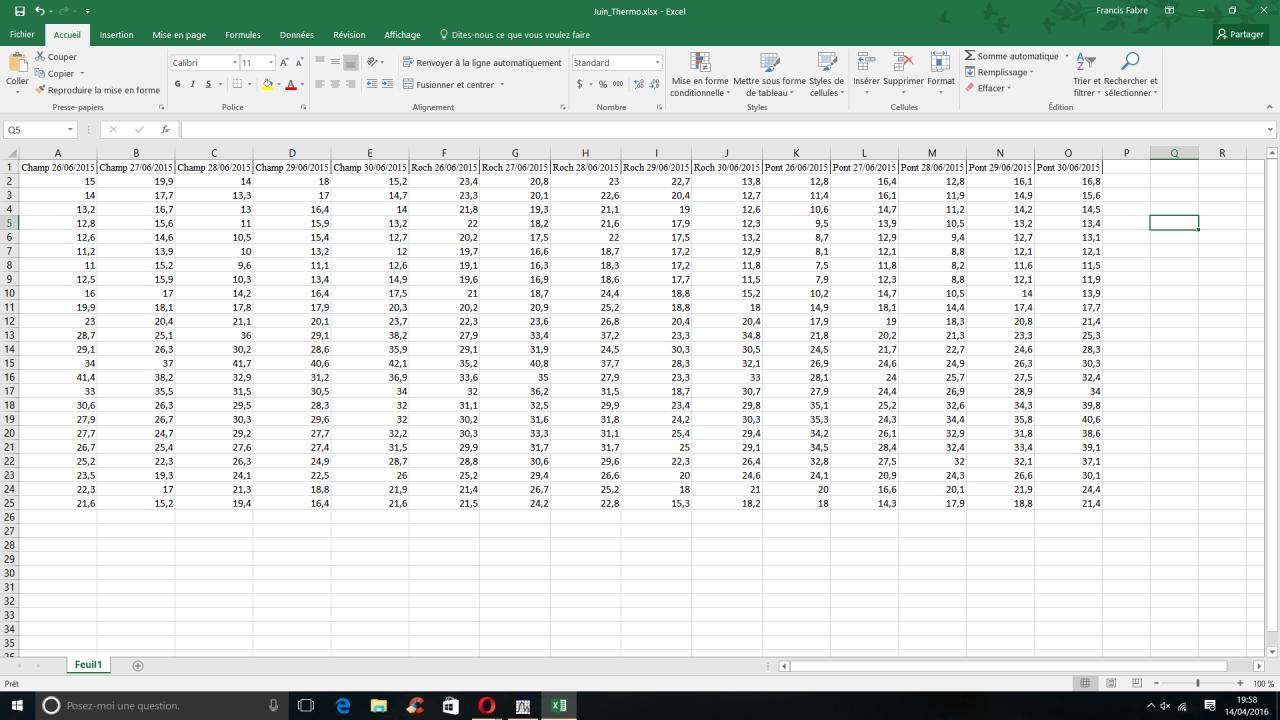Align text to bottom of cell
This screenshot has width=1280, height=720.
pyautogui.click(x=350, y=62)
